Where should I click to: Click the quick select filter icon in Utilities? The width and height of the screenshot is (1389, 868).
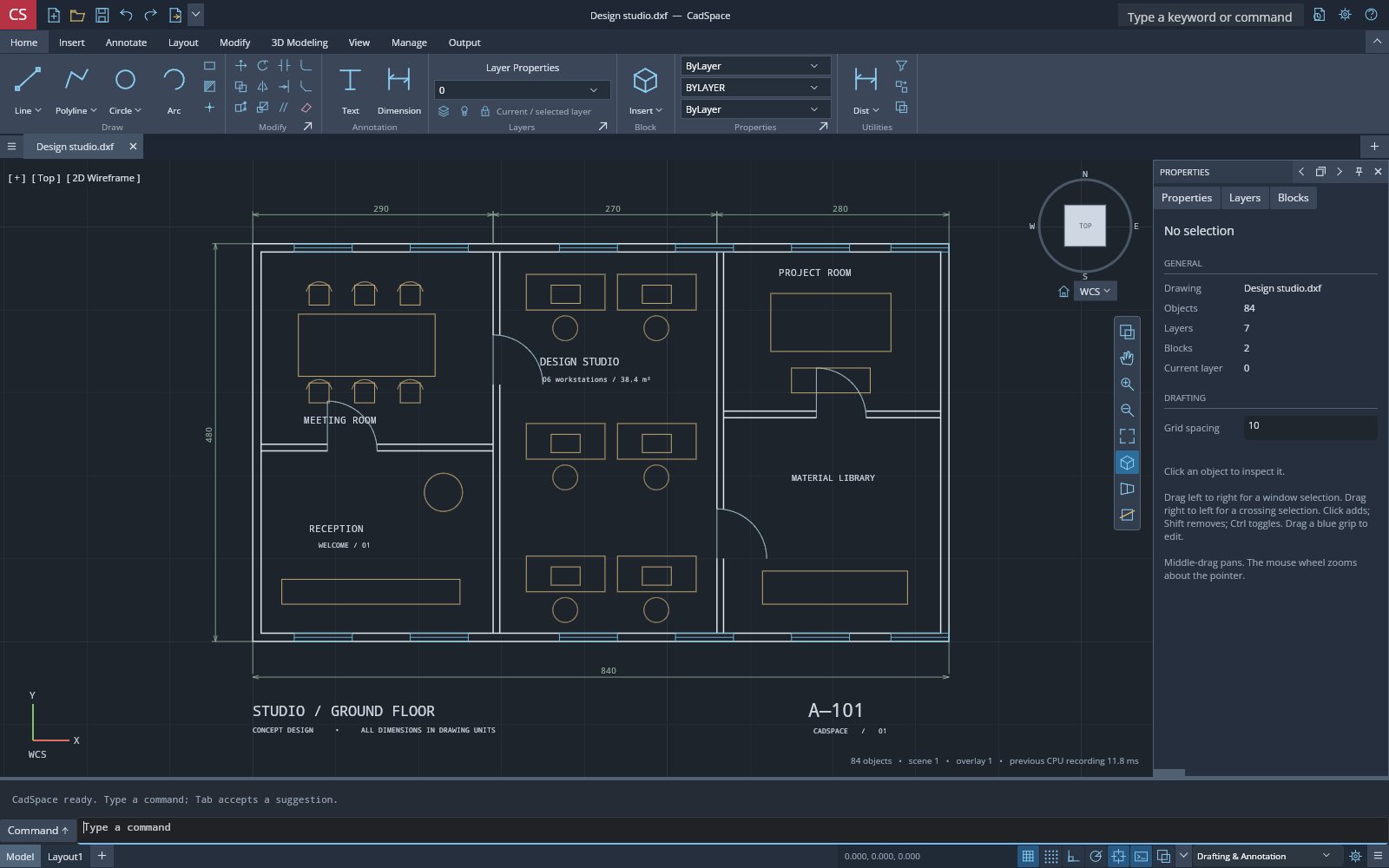pyautogui.click(x=901, y=65)
